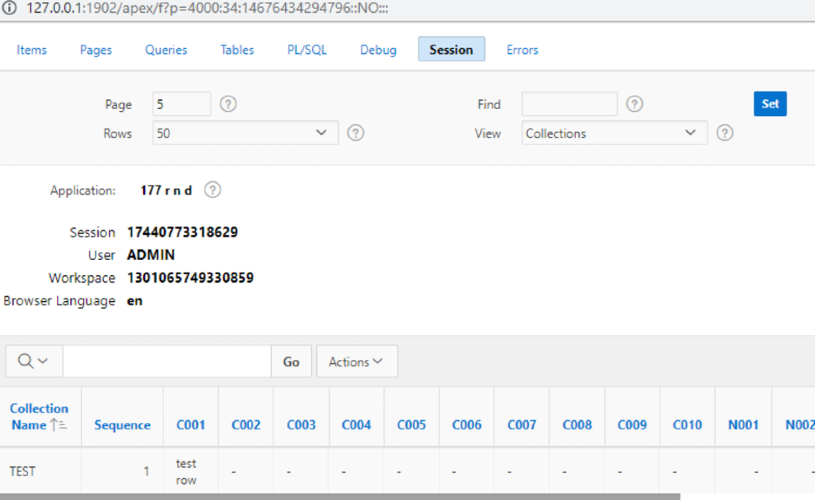Click the Go search button
This screenshot has height=500, width=815.
(x=291, y=362)
